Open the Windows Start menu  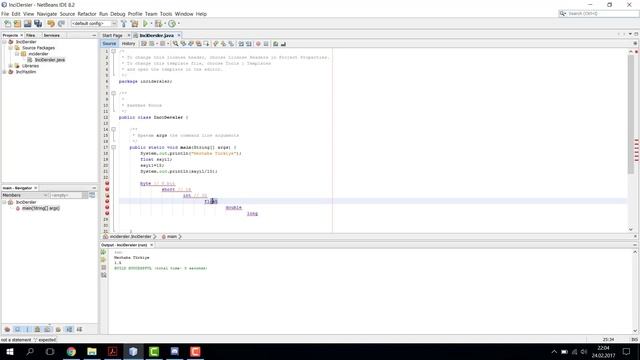click(x=9, y=351)
